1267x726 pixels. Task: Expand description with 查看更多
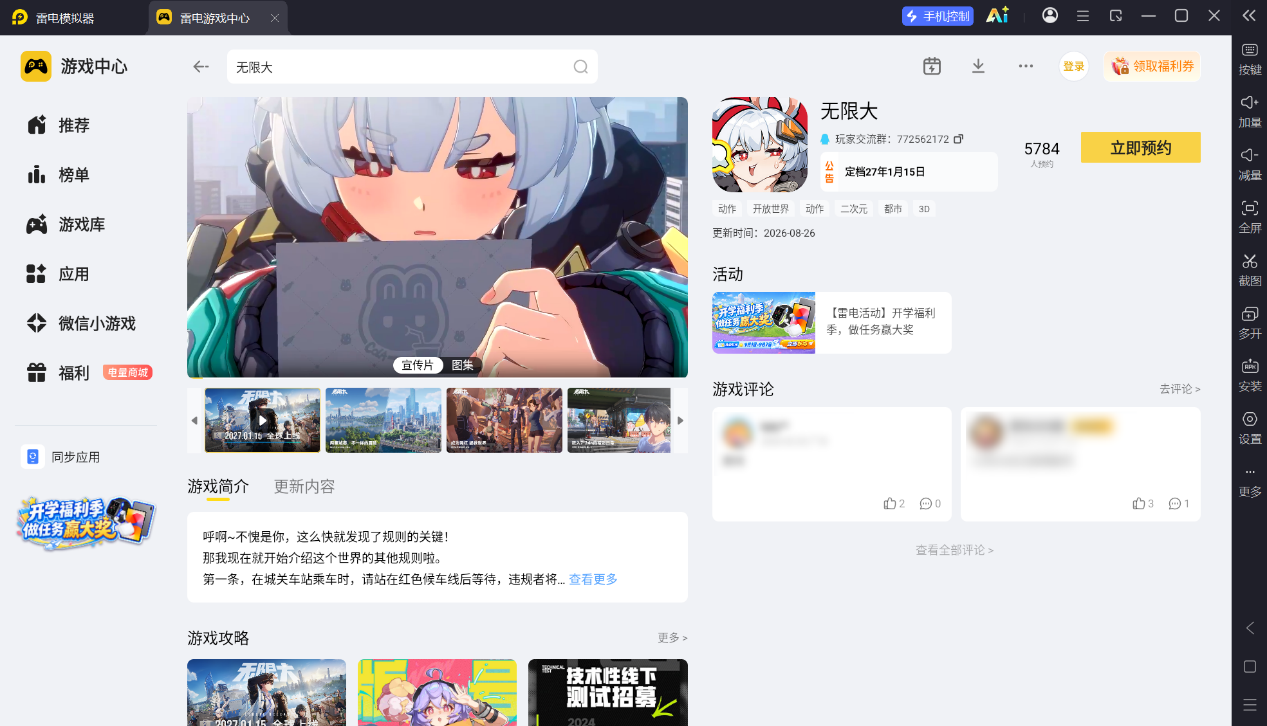click(x=593, y=579)
